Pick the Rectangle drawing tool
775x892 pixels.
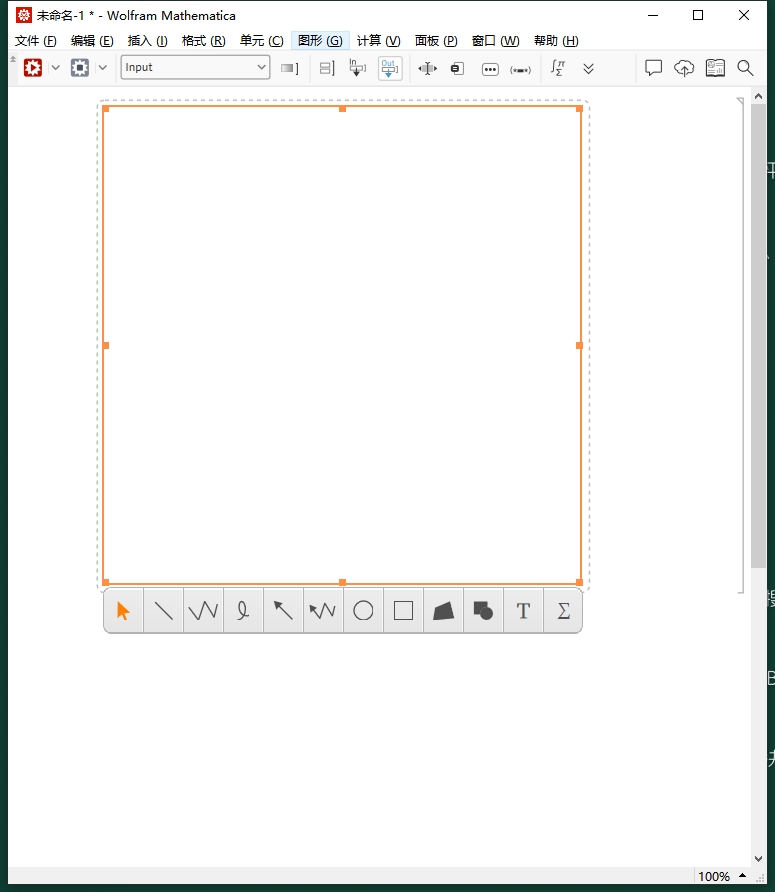click(403, 611)
